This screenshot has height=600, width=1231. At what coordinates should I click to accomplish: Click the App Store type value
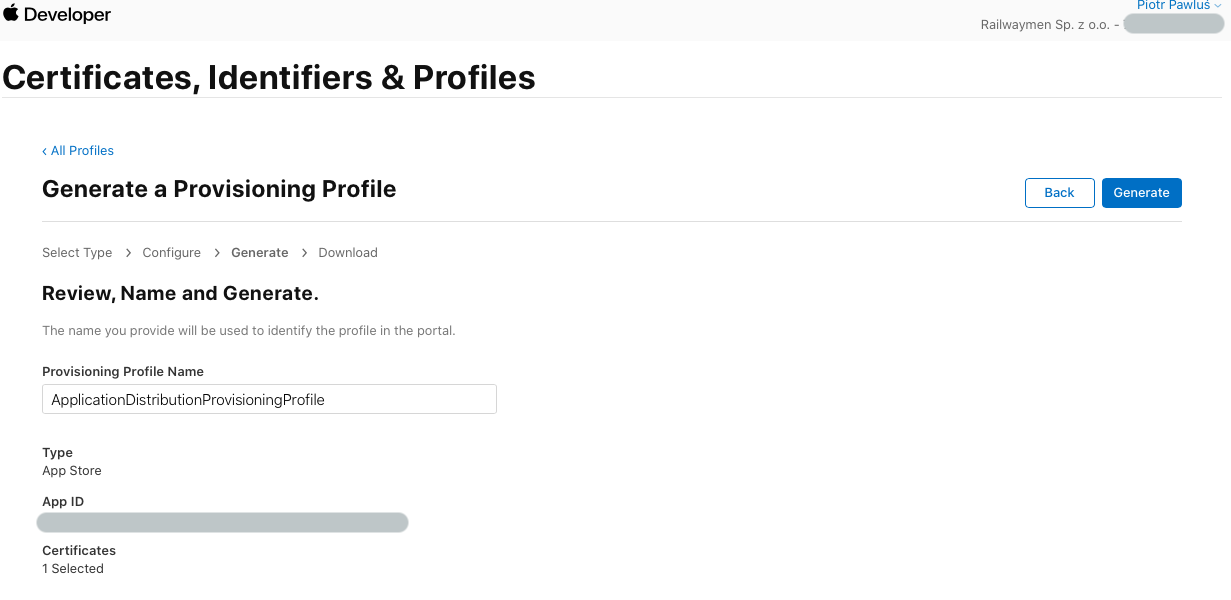[72, 471]
